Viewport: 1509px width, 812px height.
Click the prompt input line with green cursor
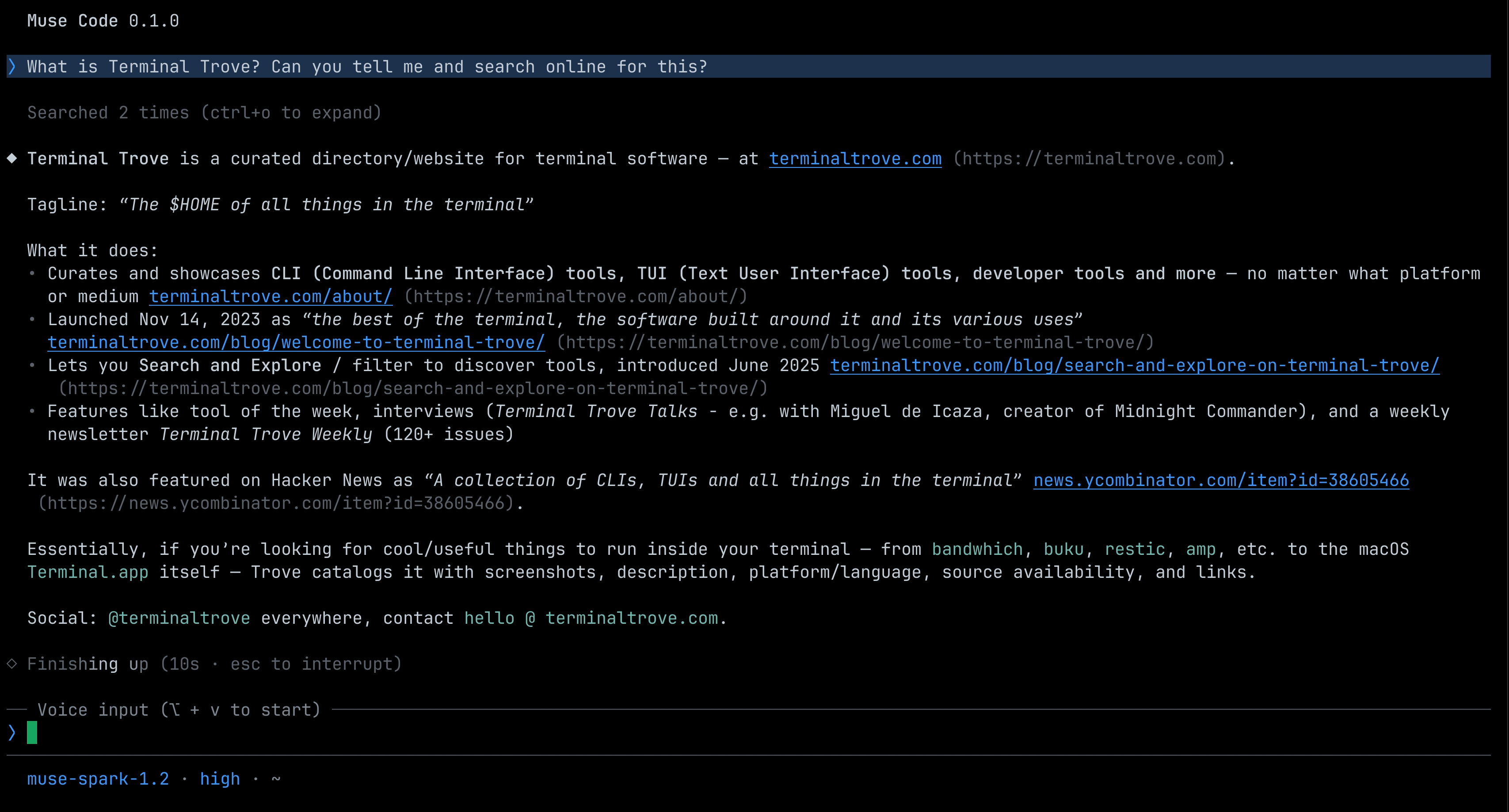coord(749,732)
